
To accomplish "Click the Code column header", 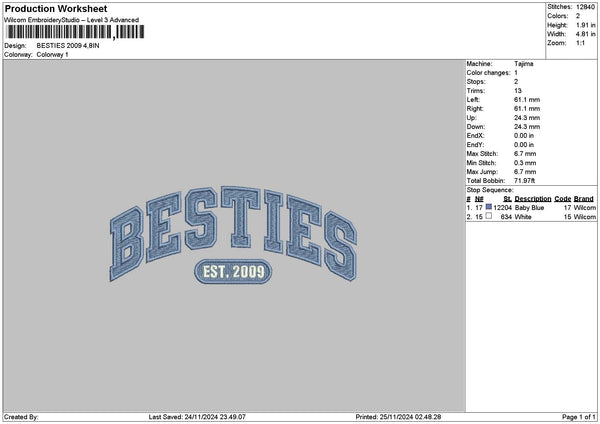I will [562, 199].
